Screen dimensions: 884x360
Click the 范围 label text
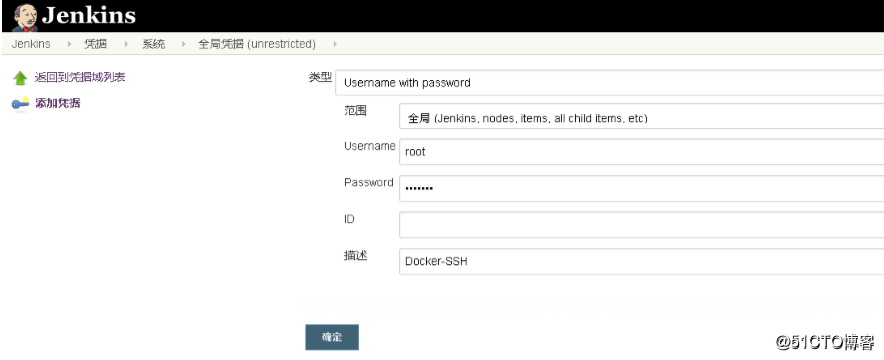pyautogui.click(x=355, y=110)
